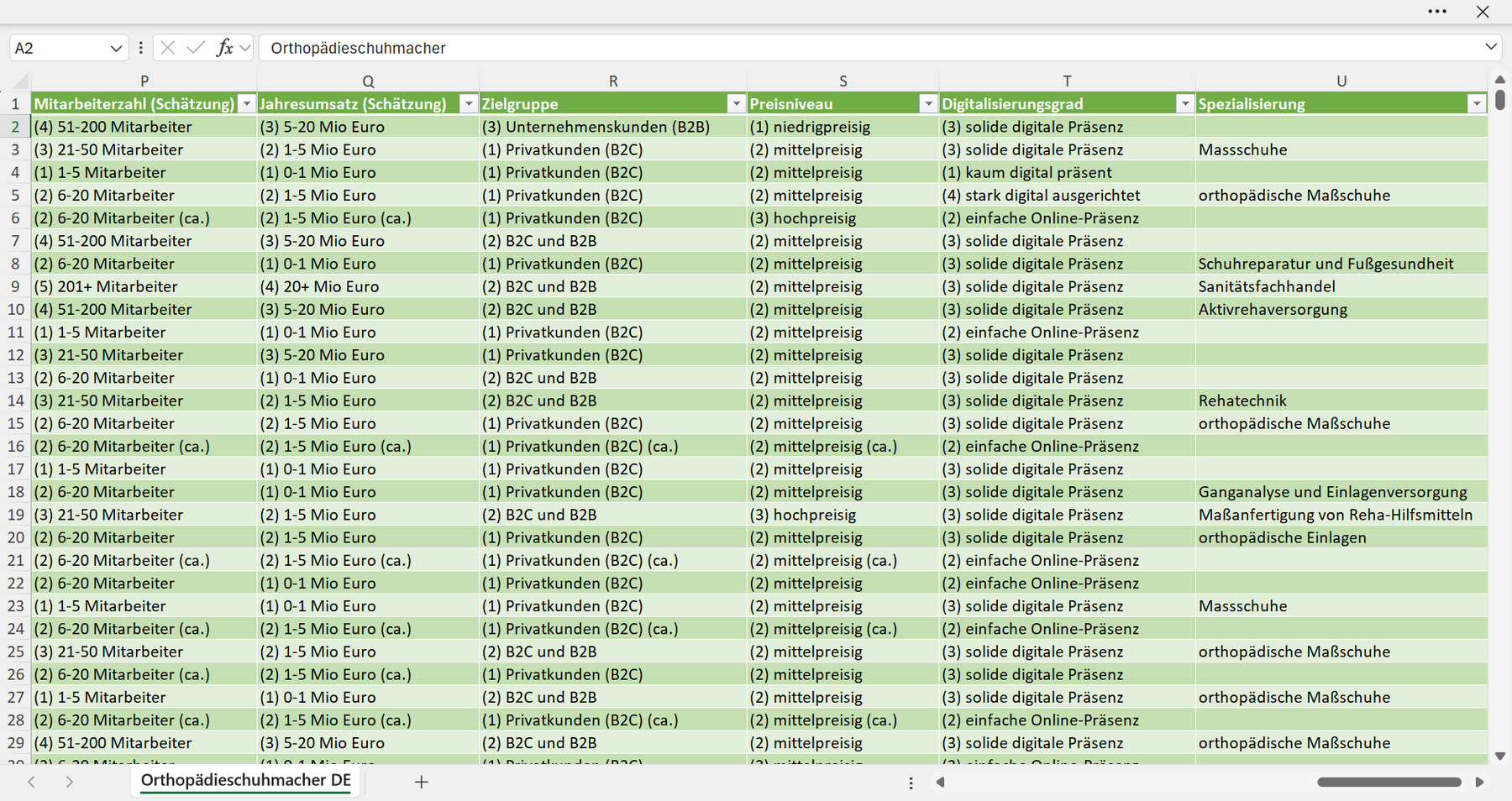Select cell 'Ganganalyse und Einlagenversorgung'
Viewport: 1512px width, 801px height.
click(1341, 492)
